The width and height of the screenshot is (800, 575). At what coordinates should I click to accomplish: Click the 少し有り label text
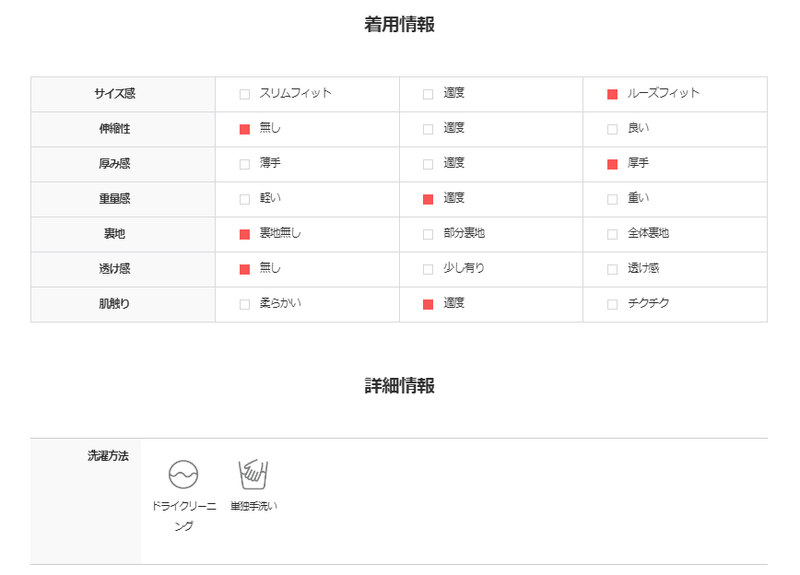click(x=464, y=268)
